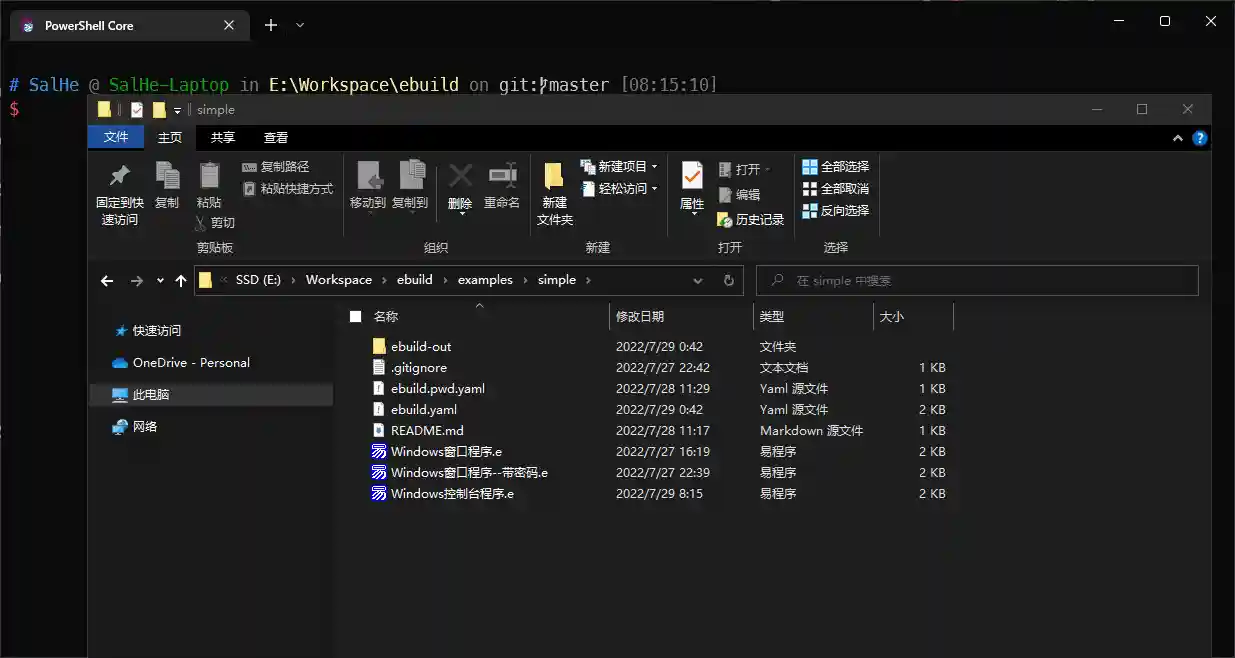Select OneDrive - Personal in navigation pane
Viewport: 1235px width, 658px height.
tap(190, 363)
